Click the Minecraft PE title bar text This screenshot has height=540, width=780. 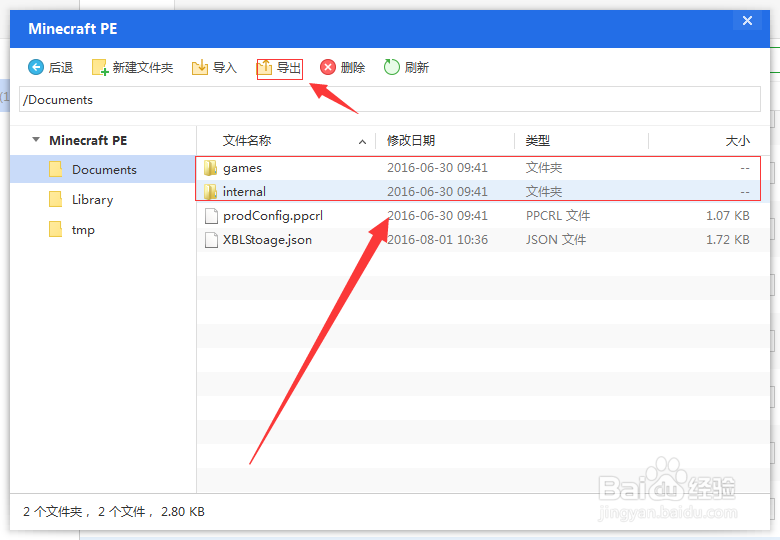pyautogui.click(x=73, y=29)
